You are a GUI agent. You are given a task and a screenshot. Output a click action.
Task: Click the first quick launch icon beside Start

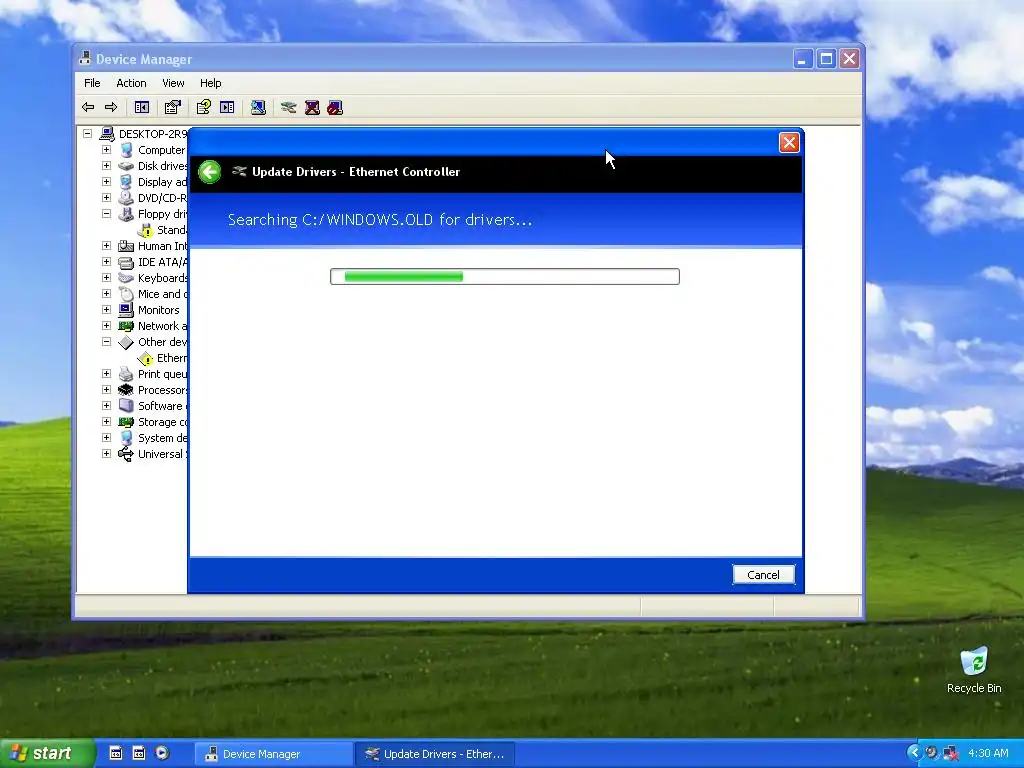116,753
